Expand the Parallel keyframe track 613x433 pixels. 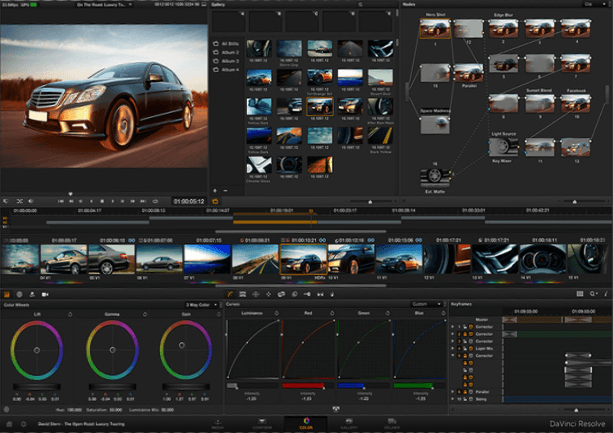tap(453, 392)
